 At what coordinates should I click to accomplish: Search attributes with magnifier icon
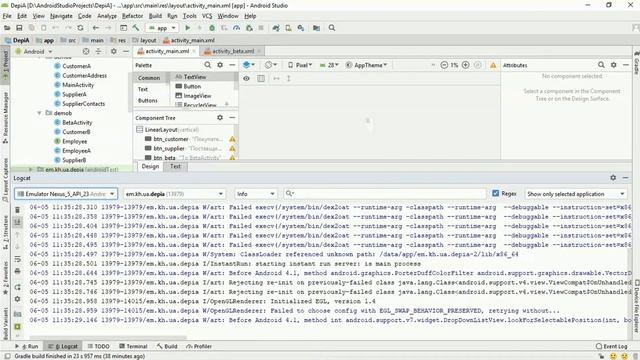601,65
